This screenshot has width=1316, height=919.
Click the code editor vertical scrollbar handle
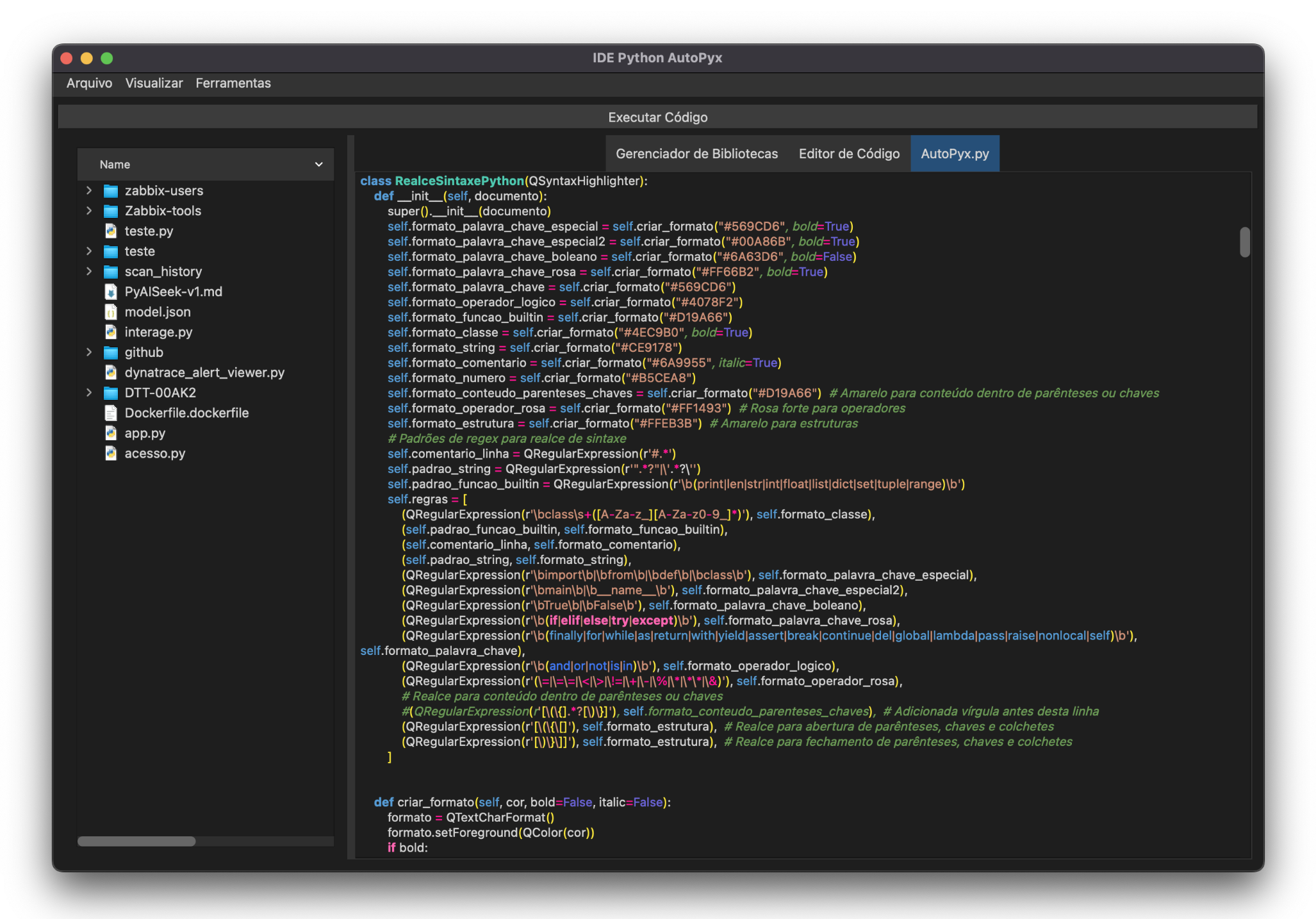(1244, 242)
